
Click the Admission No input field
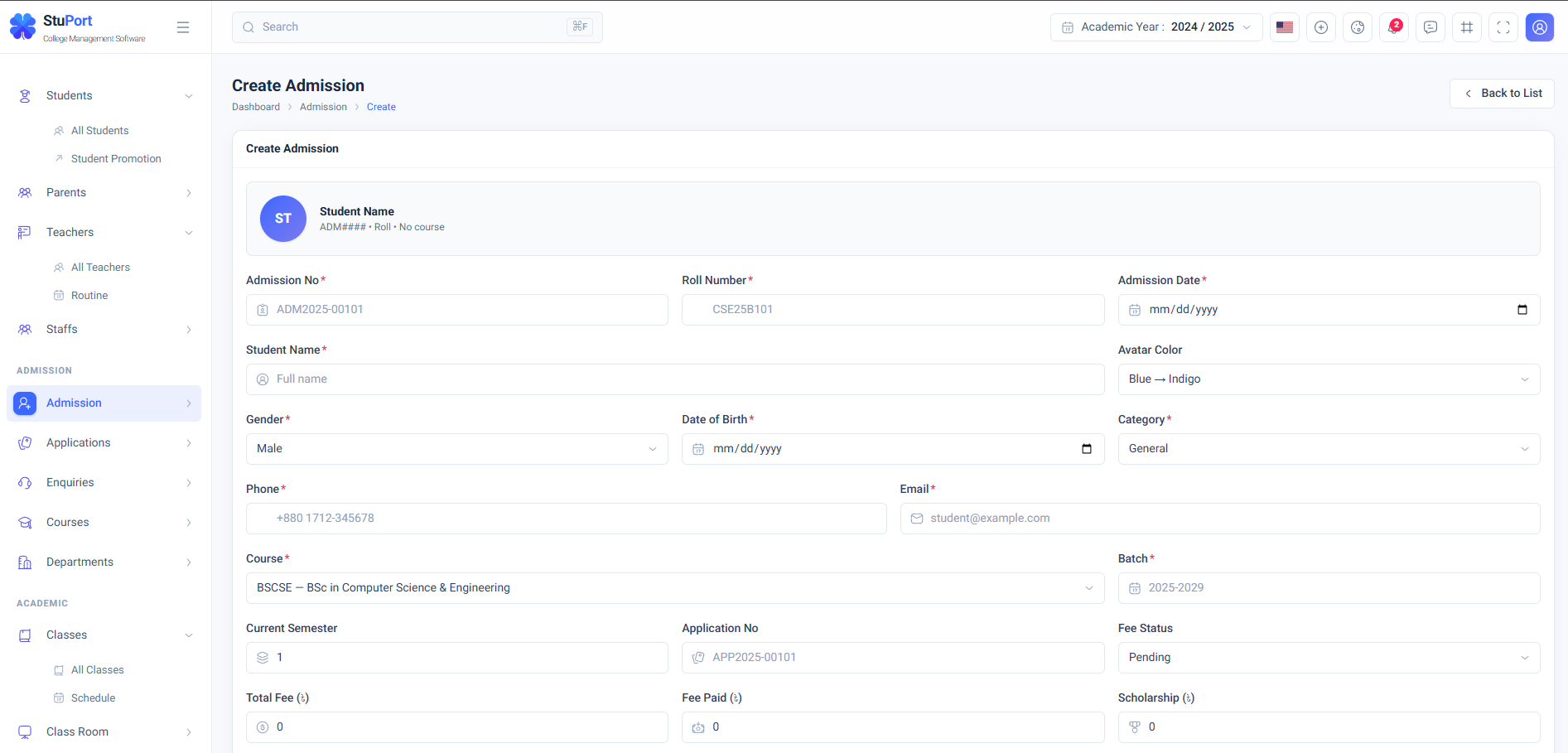[457, 310]
